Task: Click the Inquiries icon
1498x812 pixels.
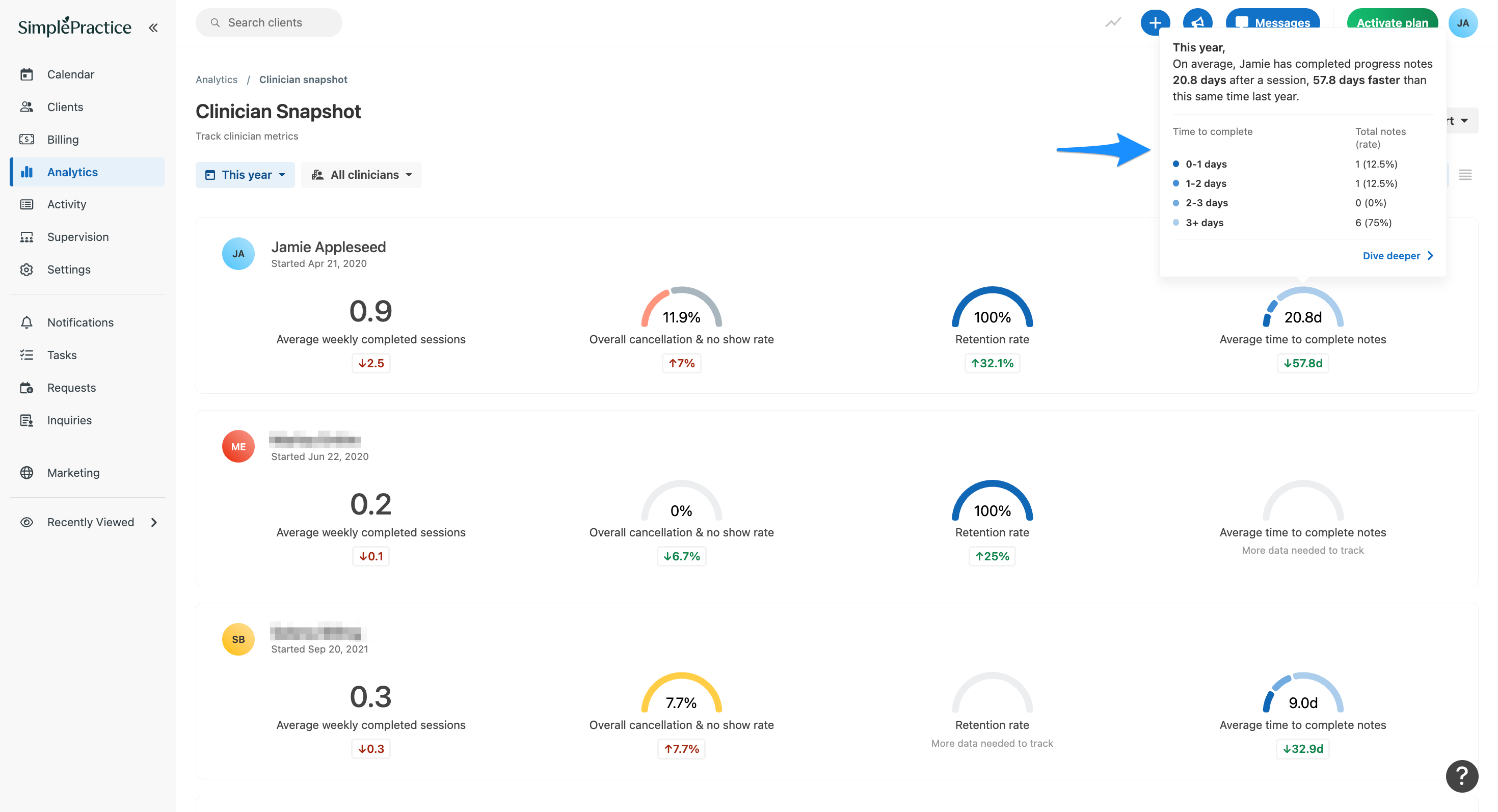Action: [26, 420]
